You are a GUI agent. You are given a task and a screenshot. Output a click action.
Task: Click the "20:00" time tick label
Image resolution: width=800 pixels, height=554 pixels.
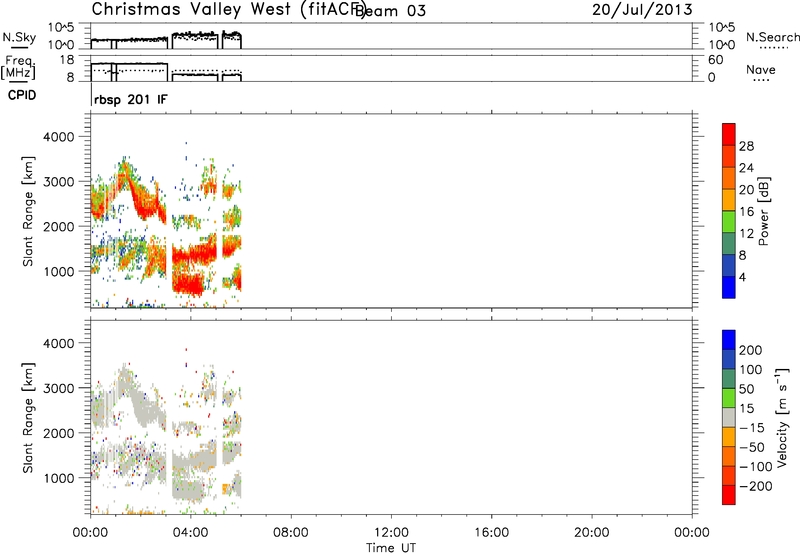point(592,533)
